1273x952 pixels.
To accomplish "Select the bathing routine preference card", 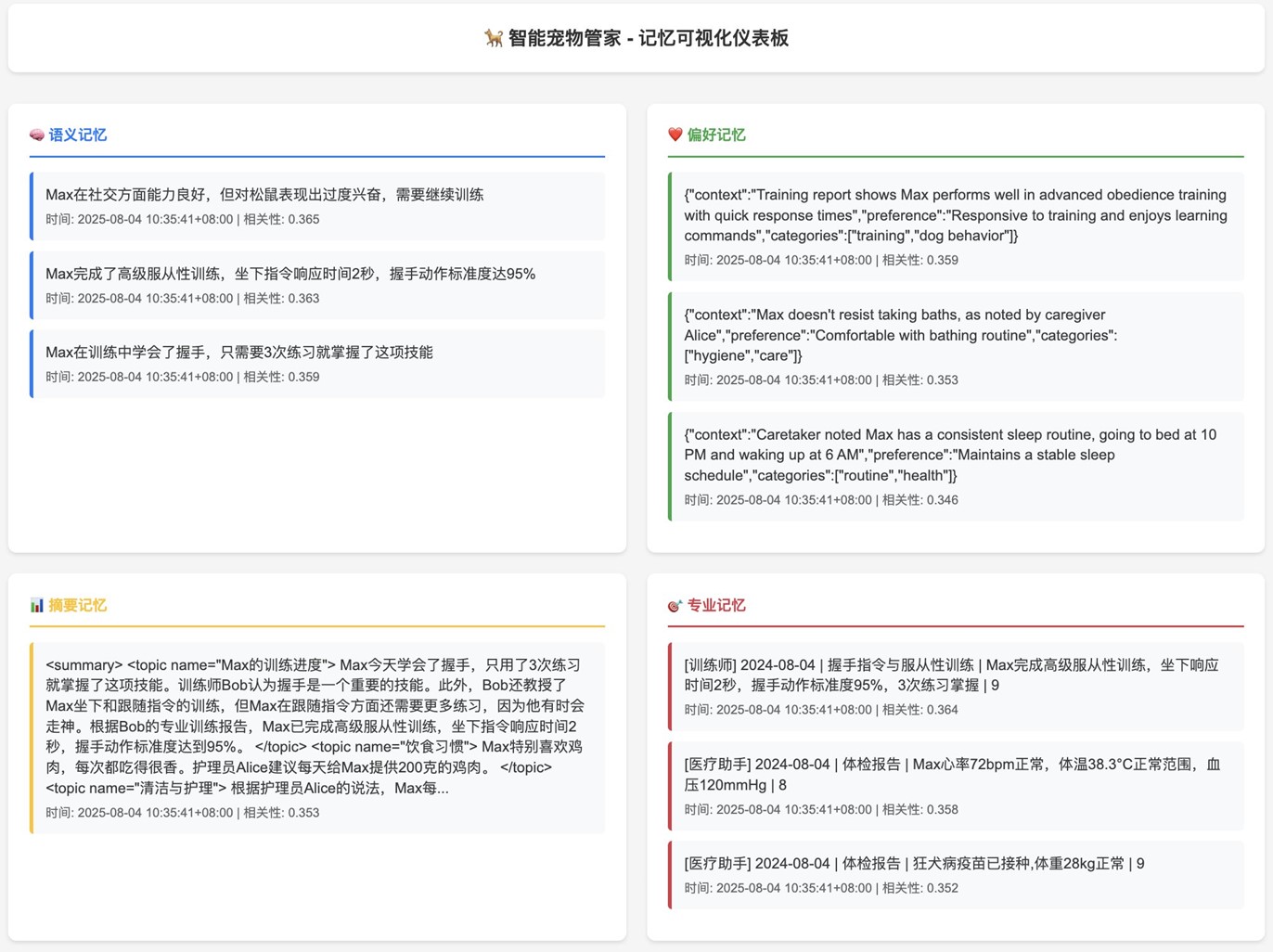I will pos(956,346).
